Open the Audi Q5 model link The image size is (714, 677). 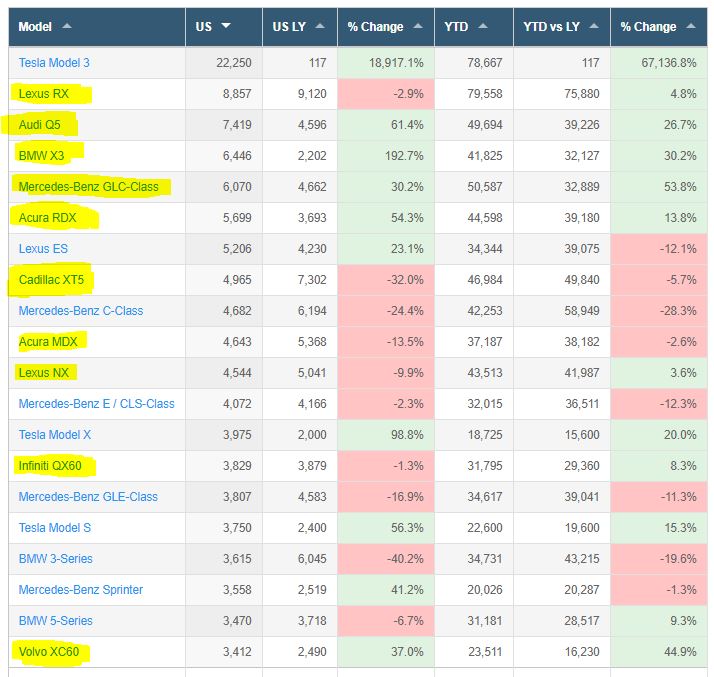coord(40,124)
